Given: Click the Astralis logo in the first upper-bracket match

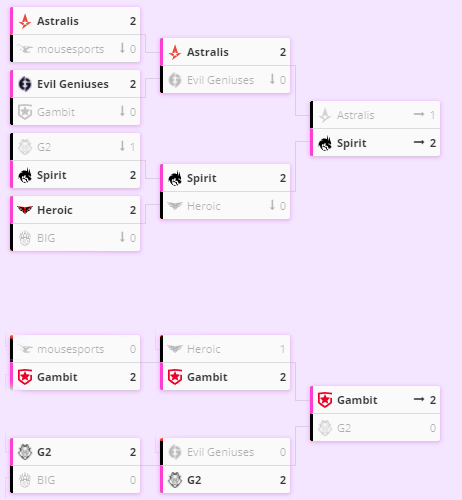Looking at the screenshot, I should [x=25, y=21].
